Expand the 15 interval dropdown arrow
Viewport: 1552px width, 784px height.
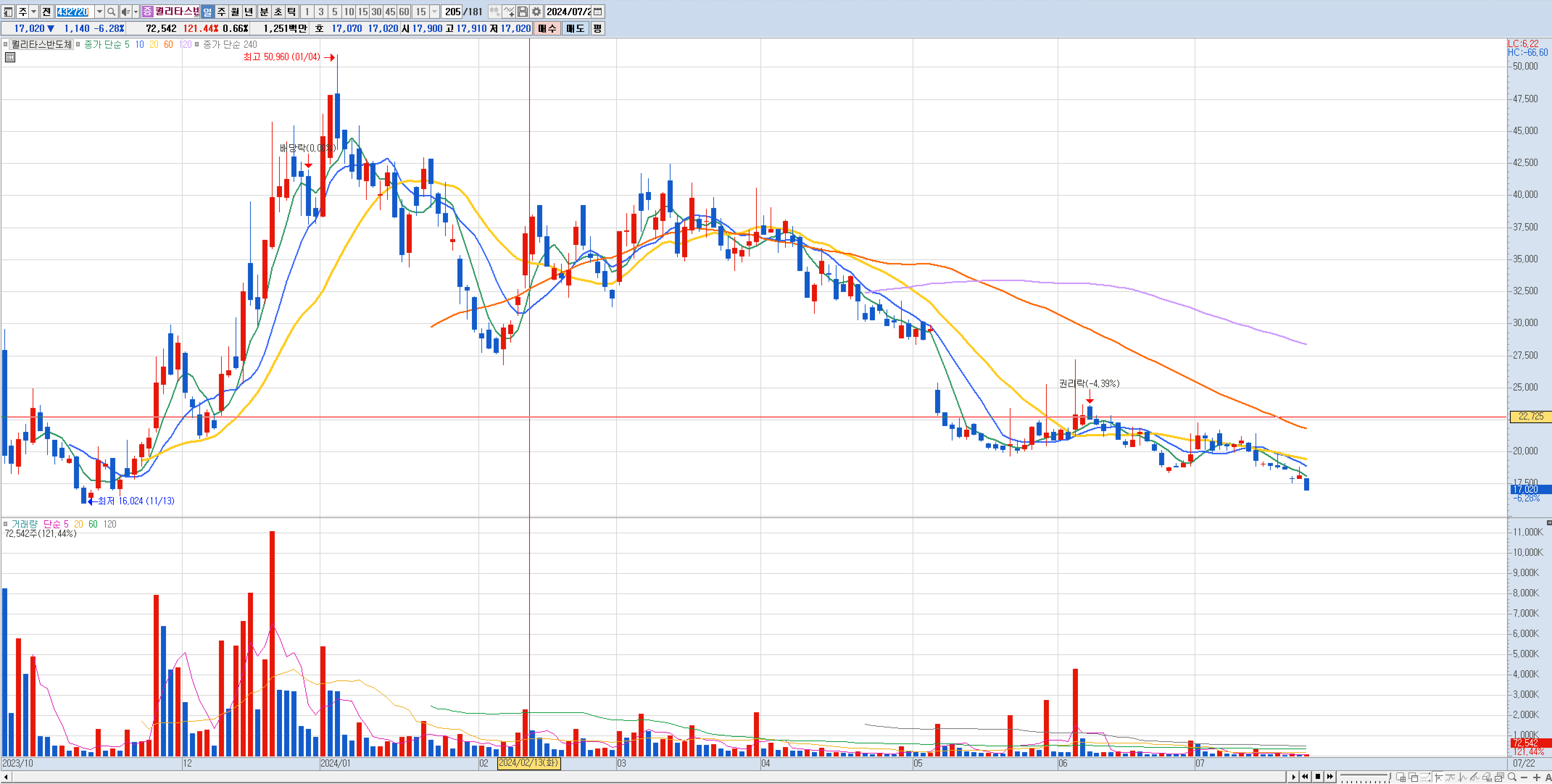[434, 12]
